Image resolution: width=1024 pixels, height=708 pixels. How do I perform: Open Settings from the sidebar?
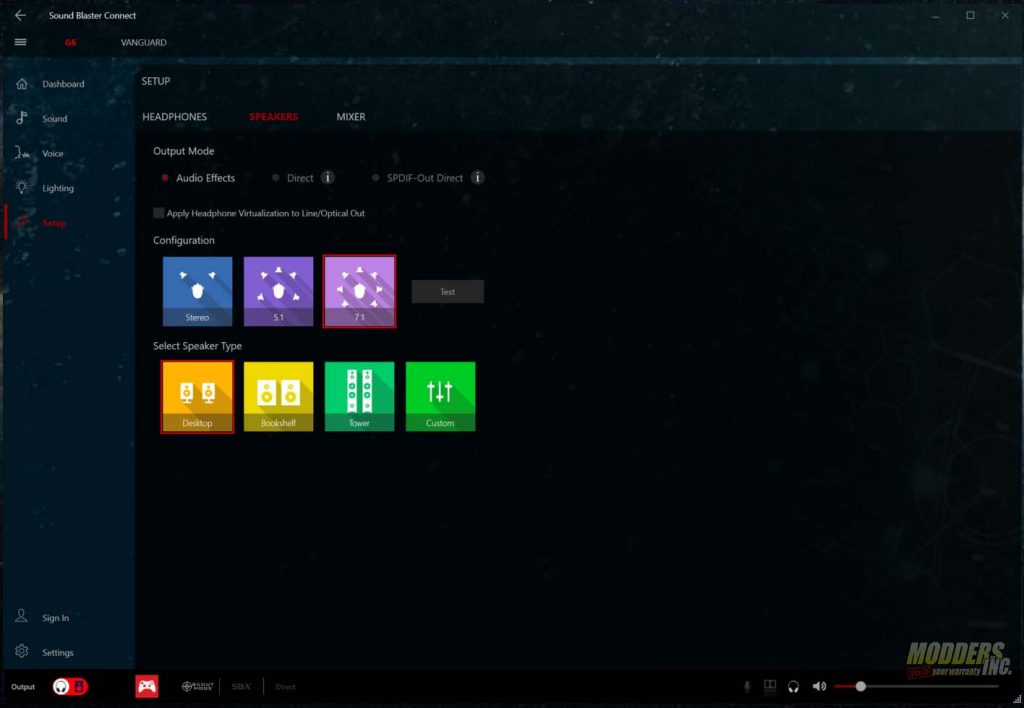click(58, 652)
